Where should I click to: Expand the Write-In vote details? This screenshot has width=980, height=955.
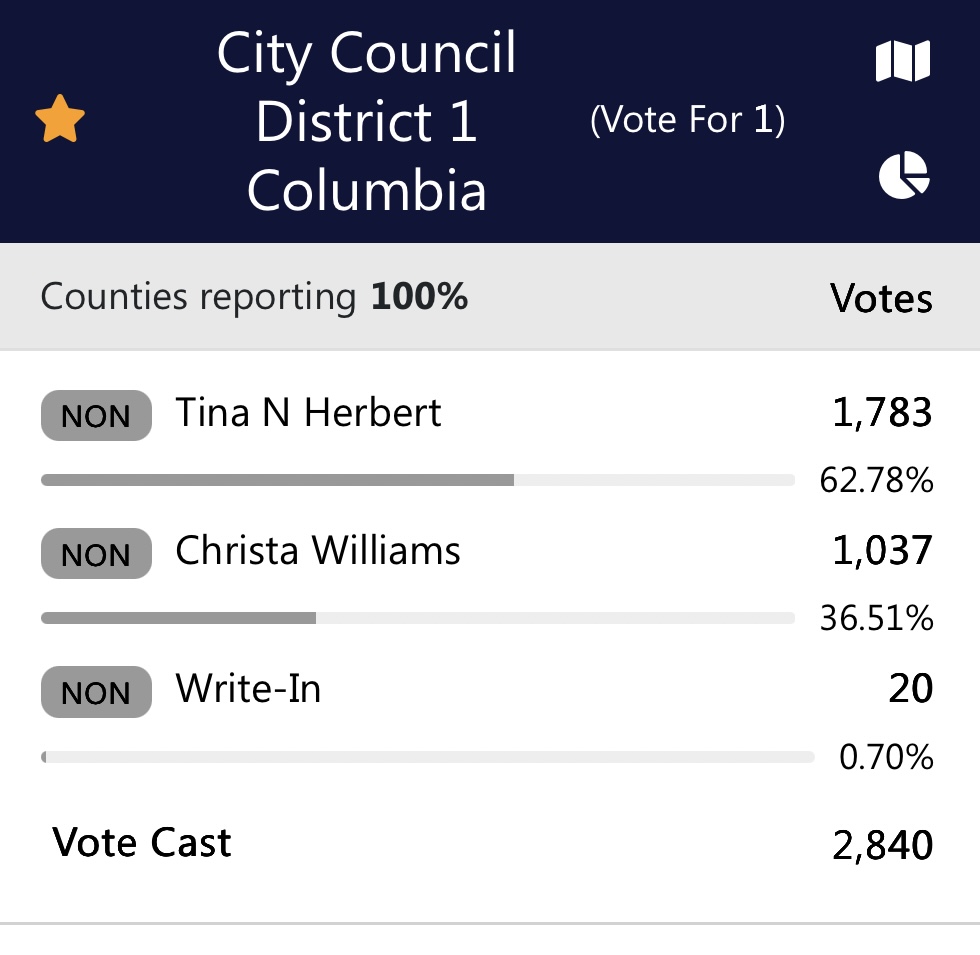tap(247, 688)
